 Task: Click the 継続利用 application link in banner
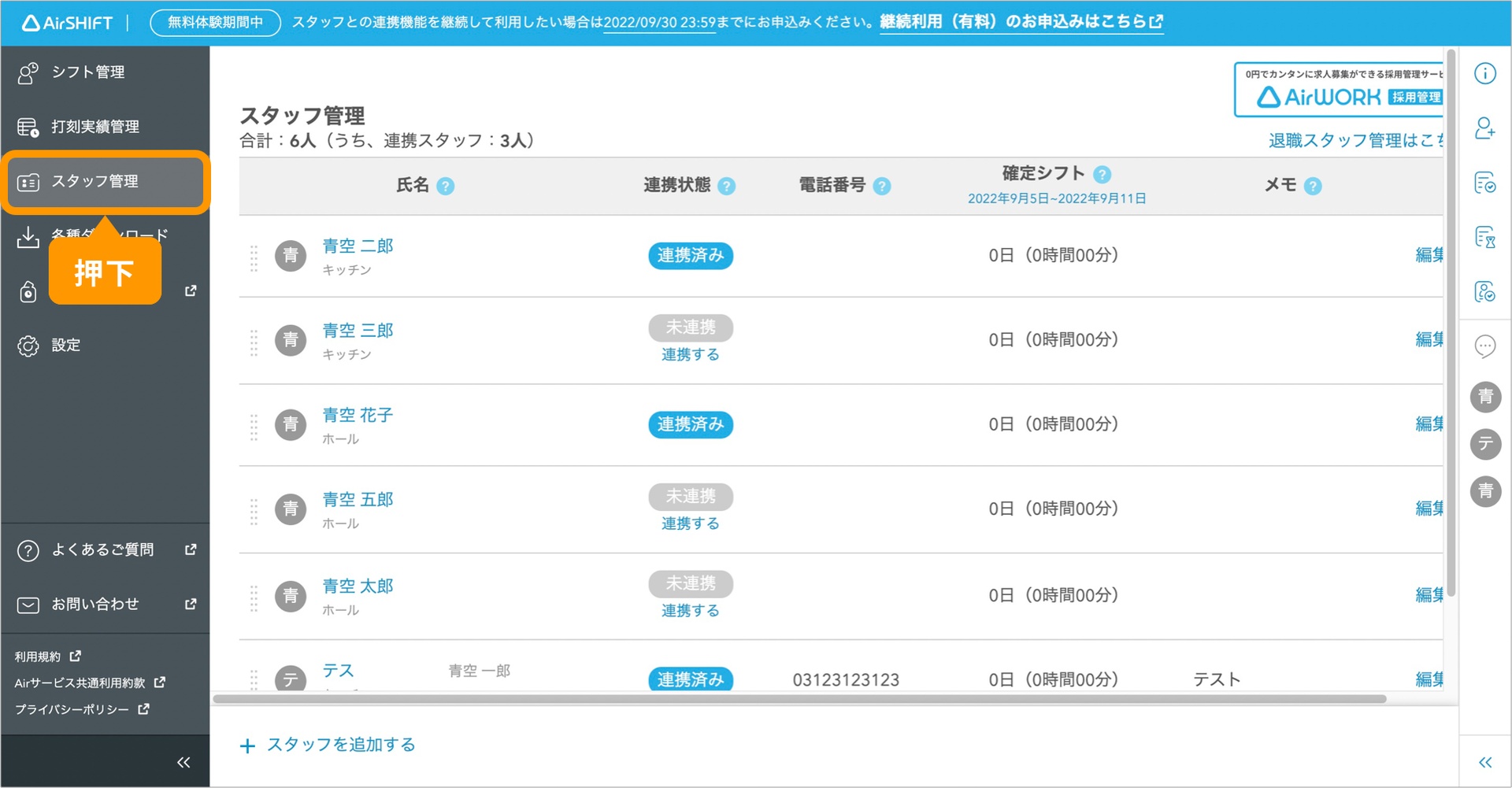click(1021, 22)
